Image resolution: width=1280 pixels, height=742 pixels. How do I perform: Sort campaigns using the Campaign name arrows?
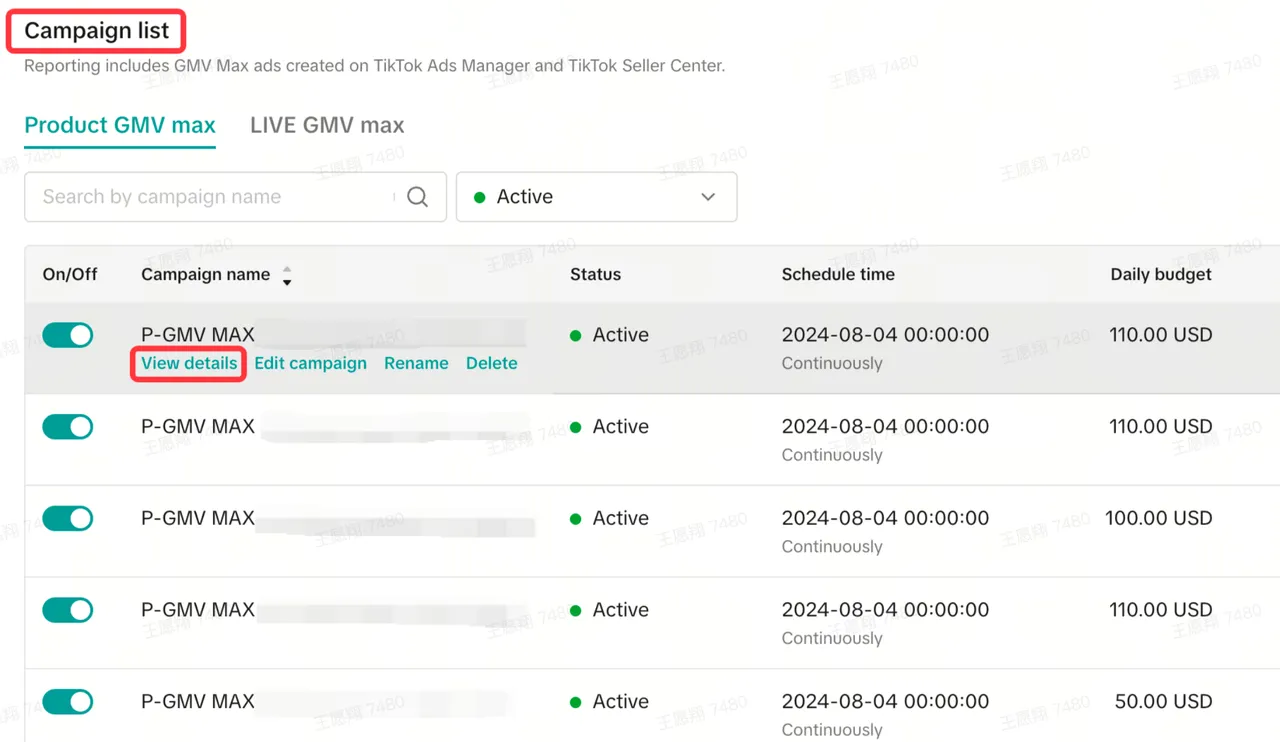287,275
